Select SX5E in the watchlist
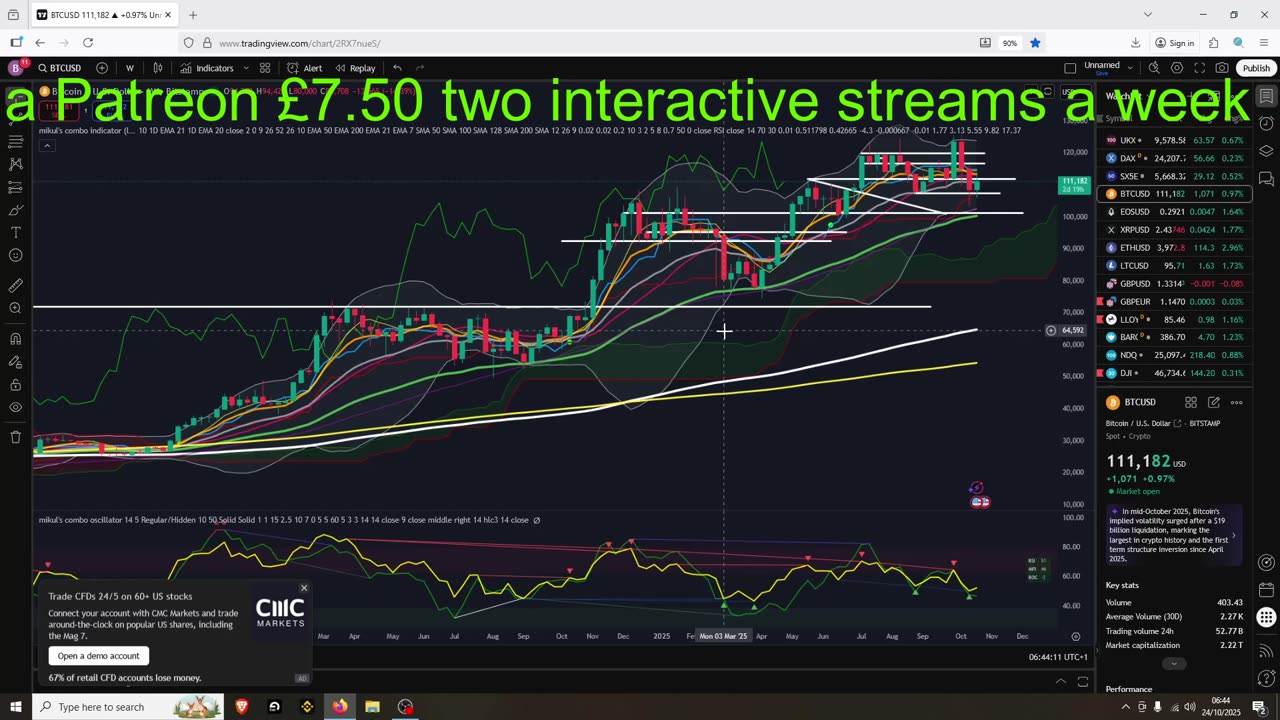1280x720 pixels. (1175, 176)
